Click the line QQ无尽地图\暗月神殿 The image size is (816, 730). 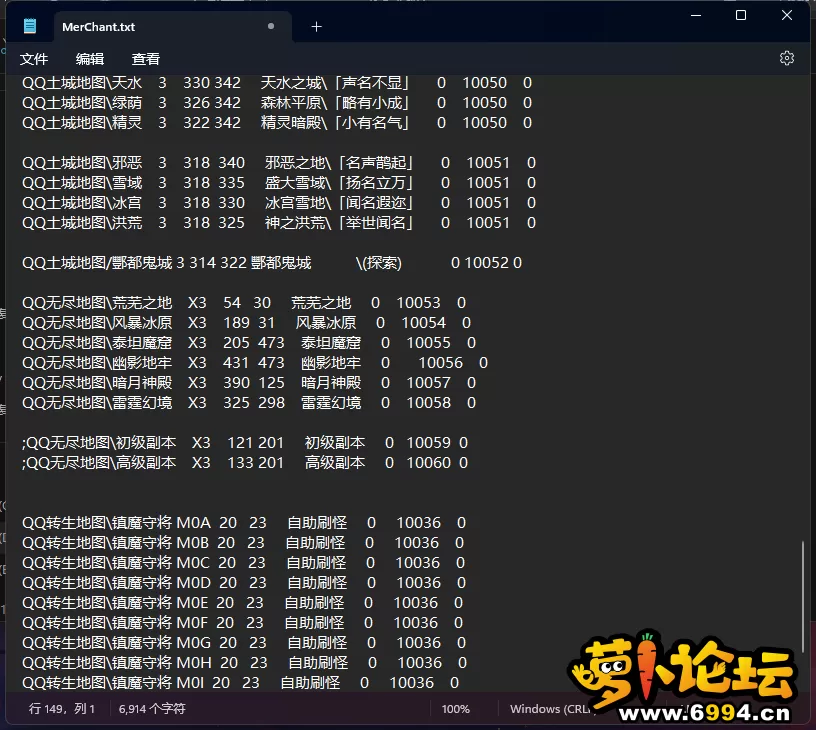[249, 383]
